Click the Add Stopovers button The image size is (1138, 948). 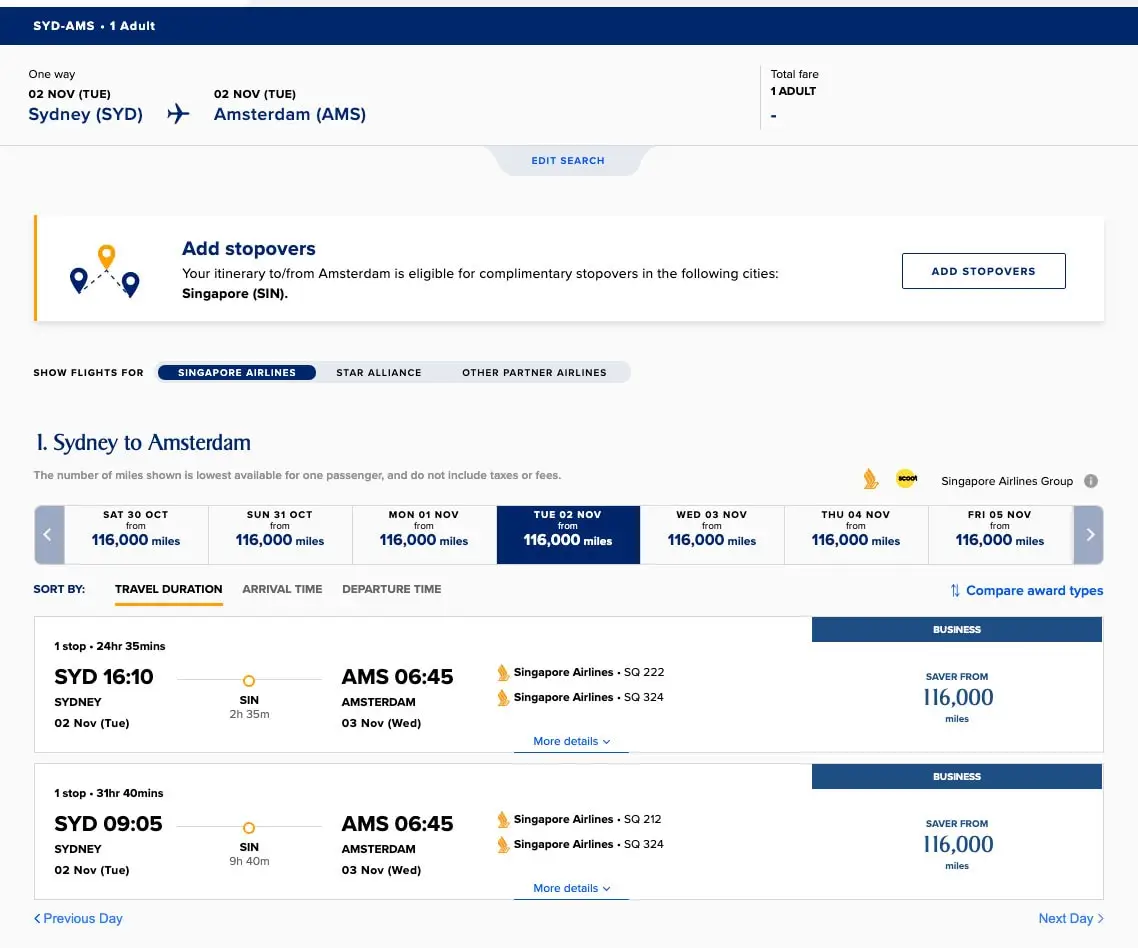(x=983, y=271)
